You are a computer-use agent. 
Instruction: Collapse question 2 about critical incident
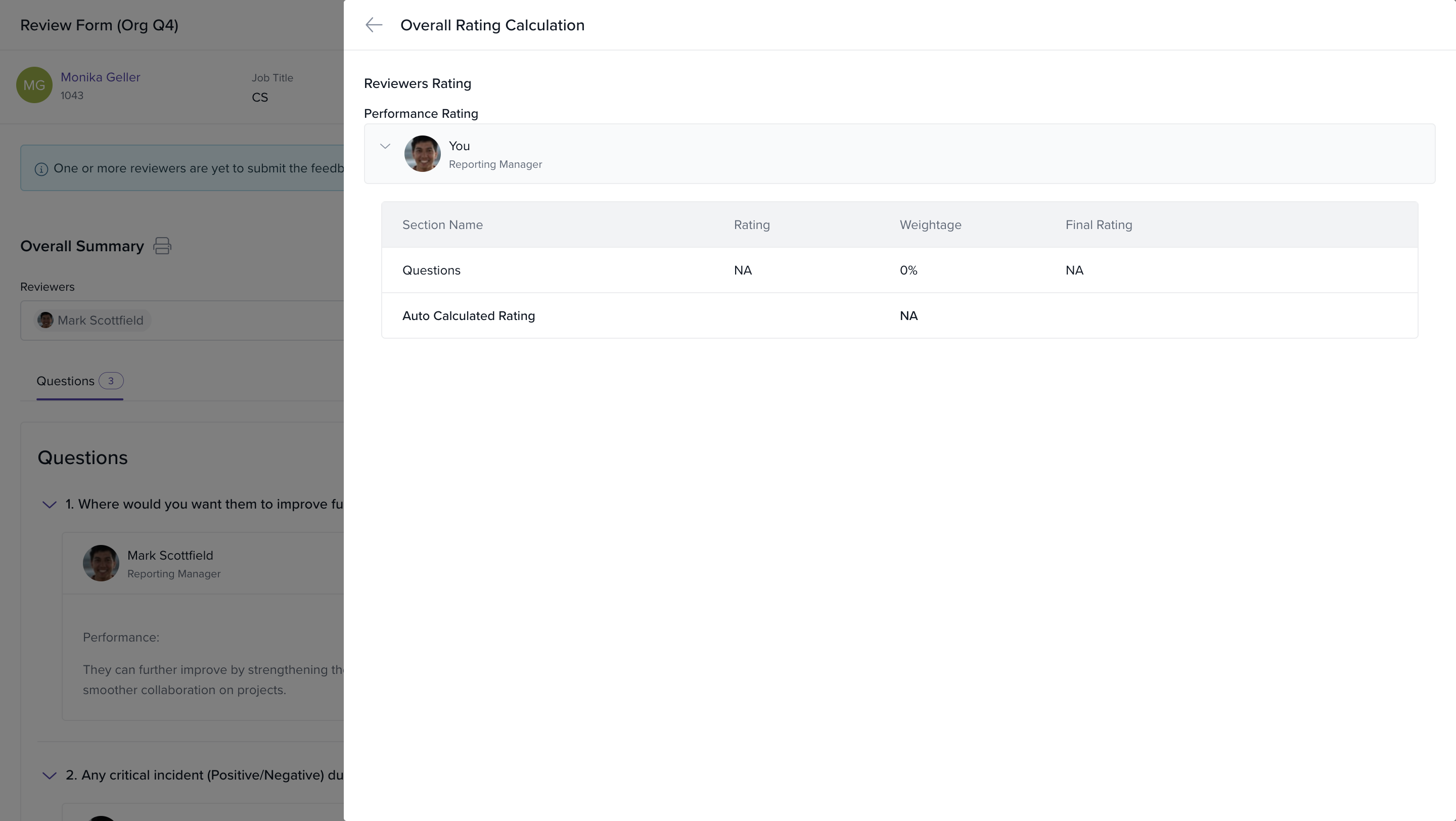(x=49, y=775)
